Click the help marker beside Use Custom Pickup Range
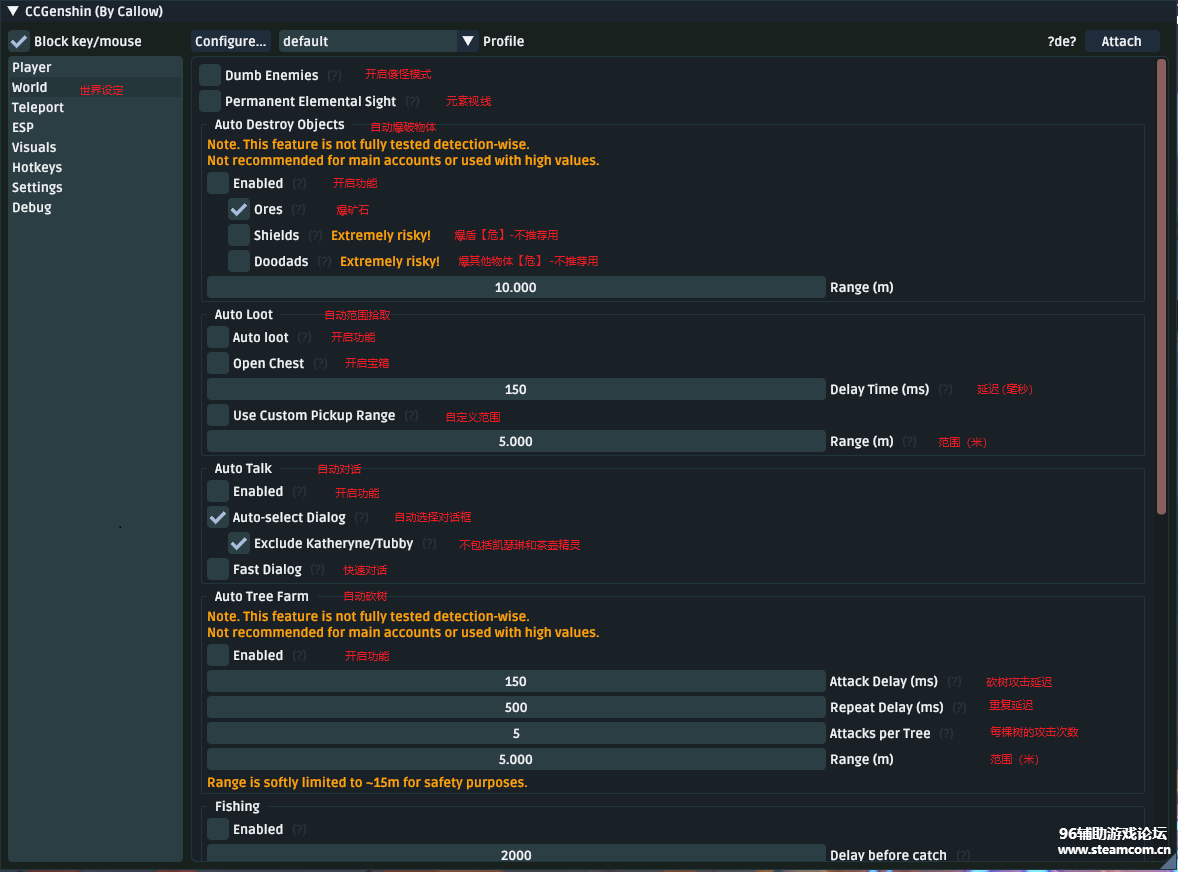 click(411, 416)
